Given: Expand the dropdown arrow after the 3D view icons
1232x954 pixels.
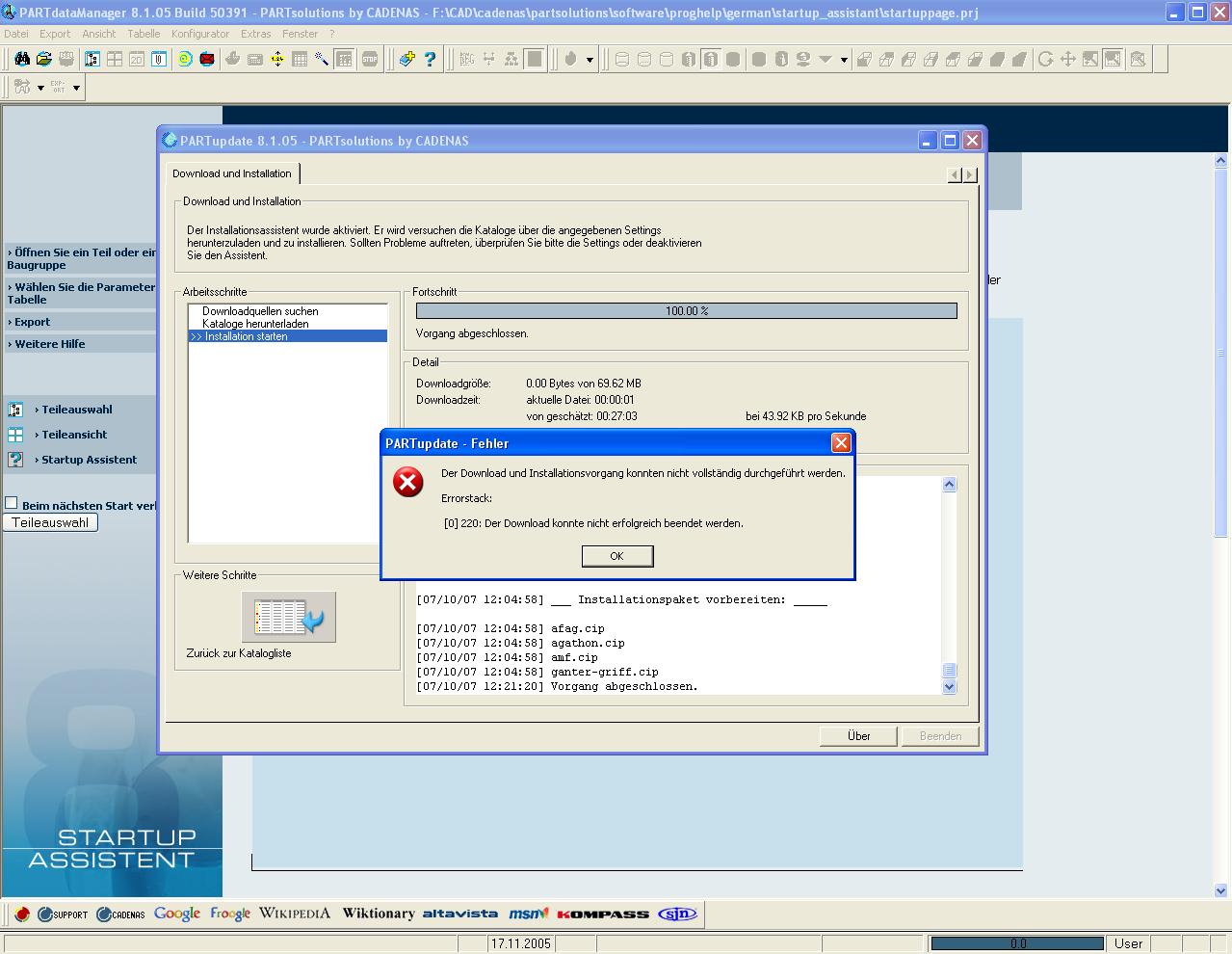Looking at the screenshot, I should tap(844, 60).
